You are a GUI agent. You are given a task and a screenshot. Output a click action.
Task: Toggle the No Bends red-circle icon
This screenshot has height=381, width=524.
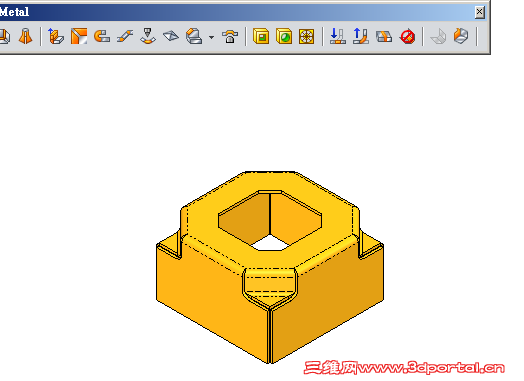tap(407, 36)
